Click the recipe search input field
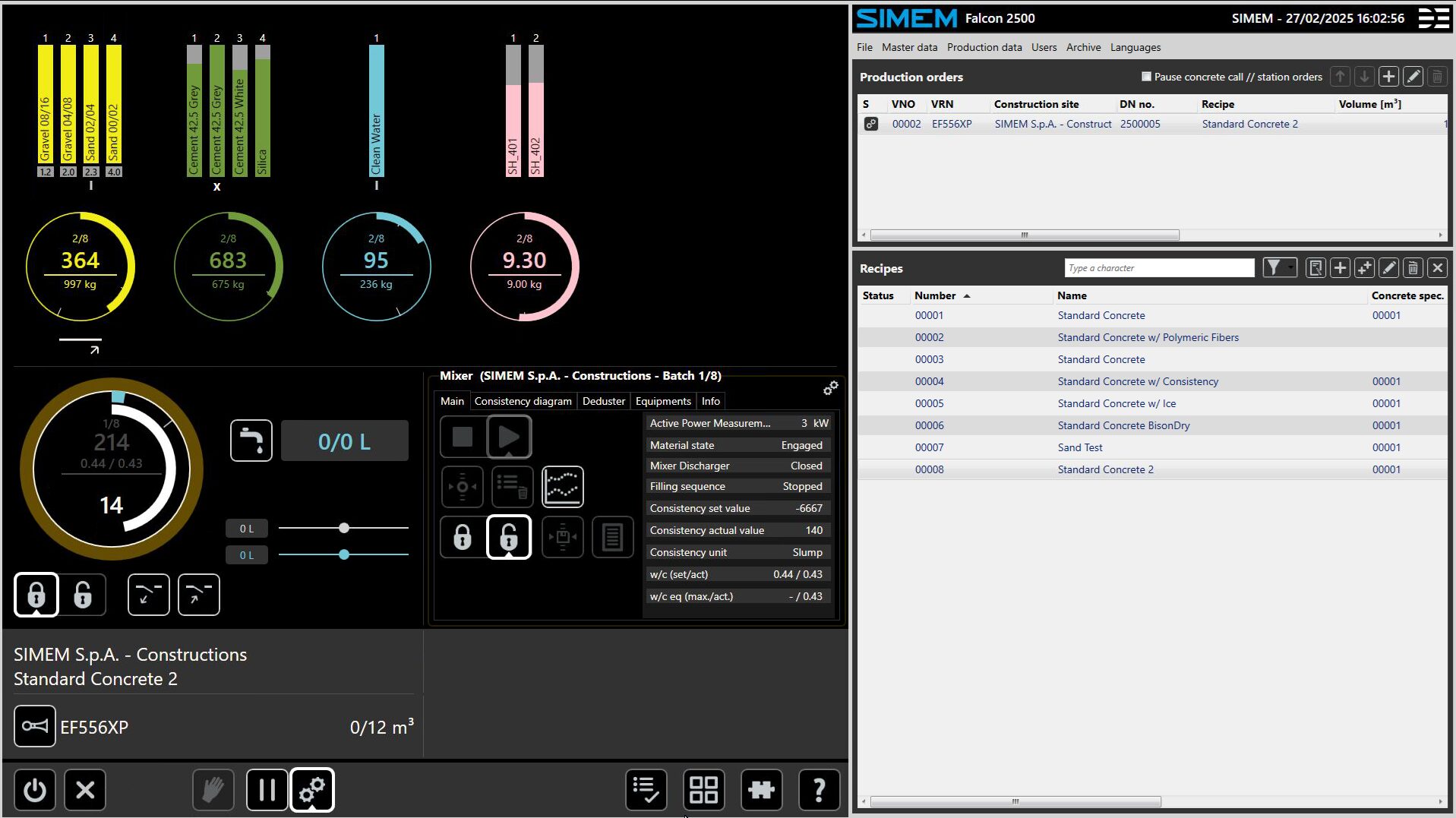This screenshot has width=1456, height=818. (1159, 268)
